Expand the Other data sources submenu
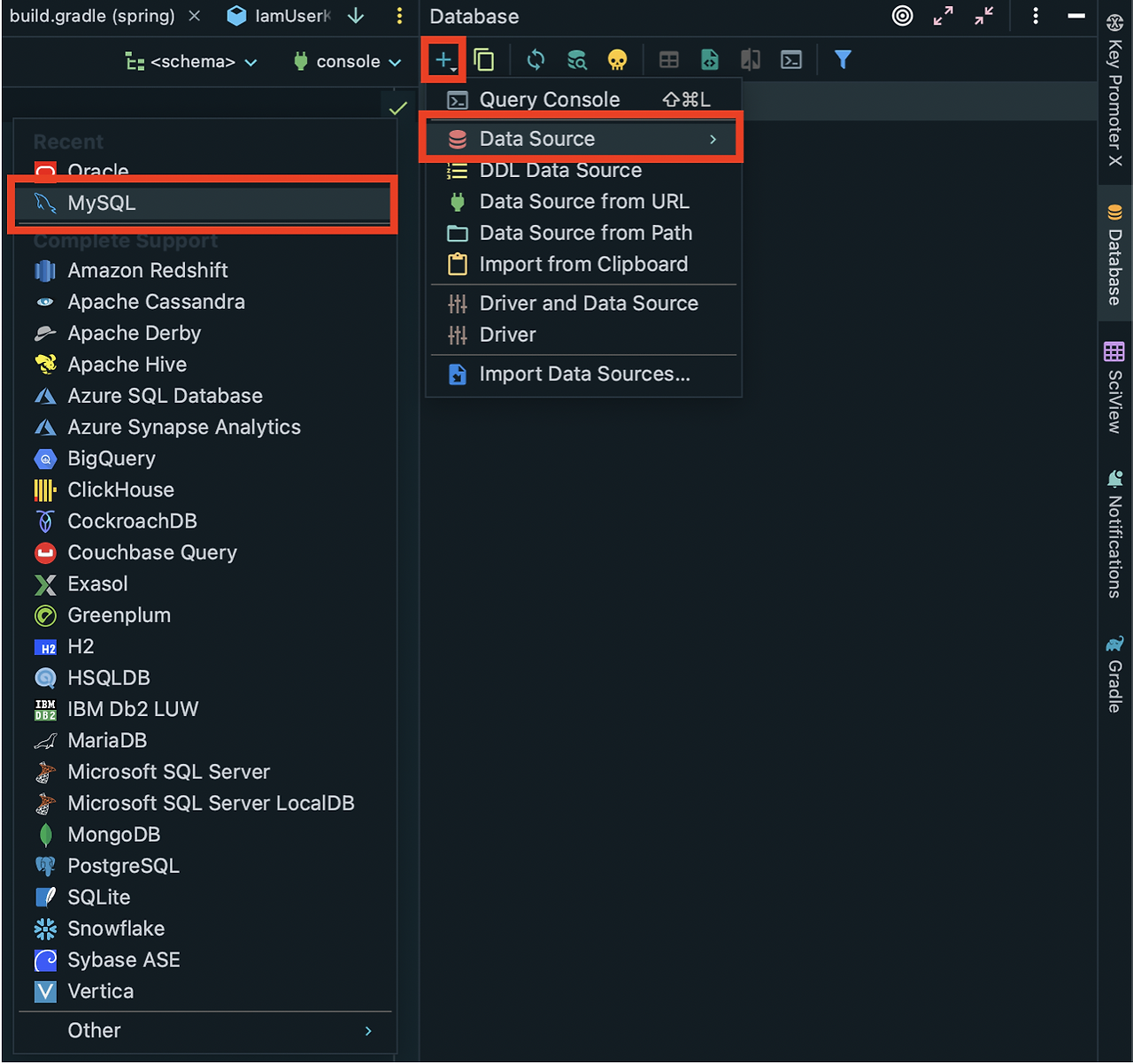Screen dimensions: 1133x1064 [205, 1031]
